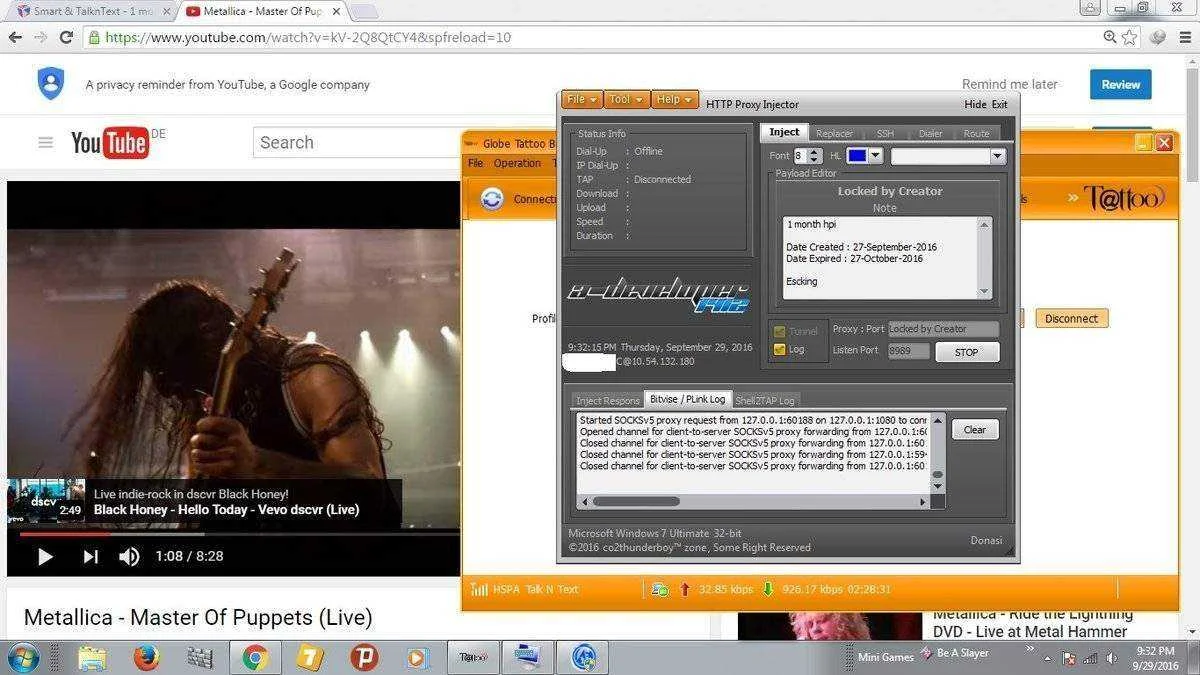Skip to the next video
This screenshot has height=675, width=1200.
pos(90,557)
